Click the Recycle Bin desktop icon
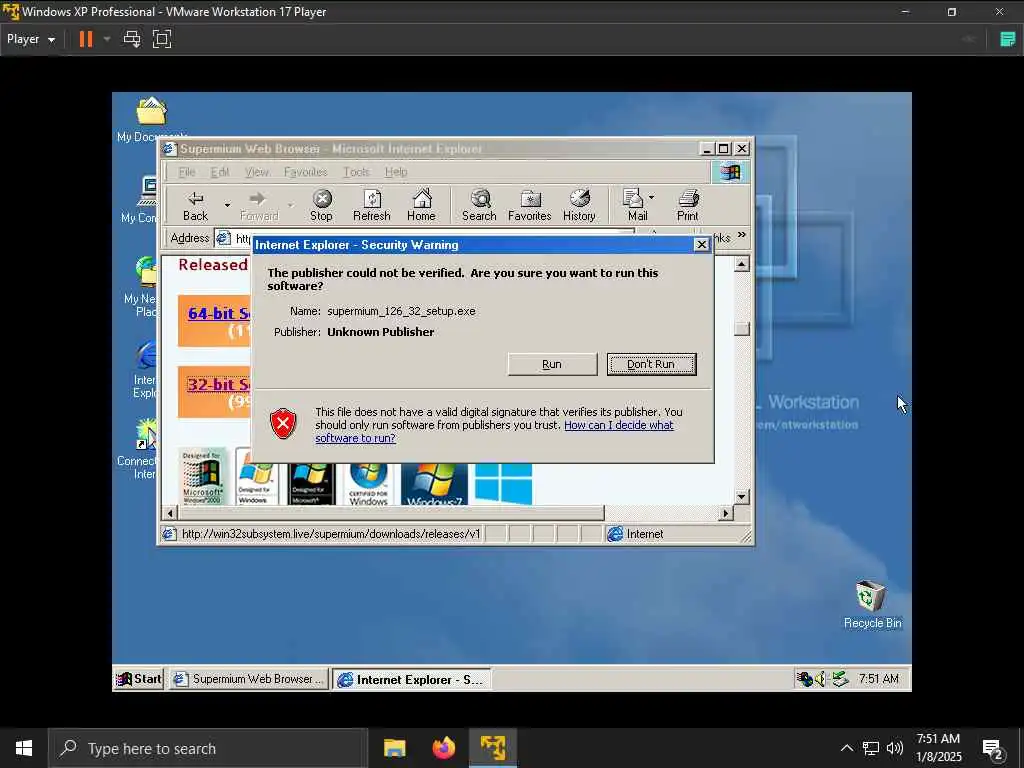 pyautogui.click(x=871, y=604)
